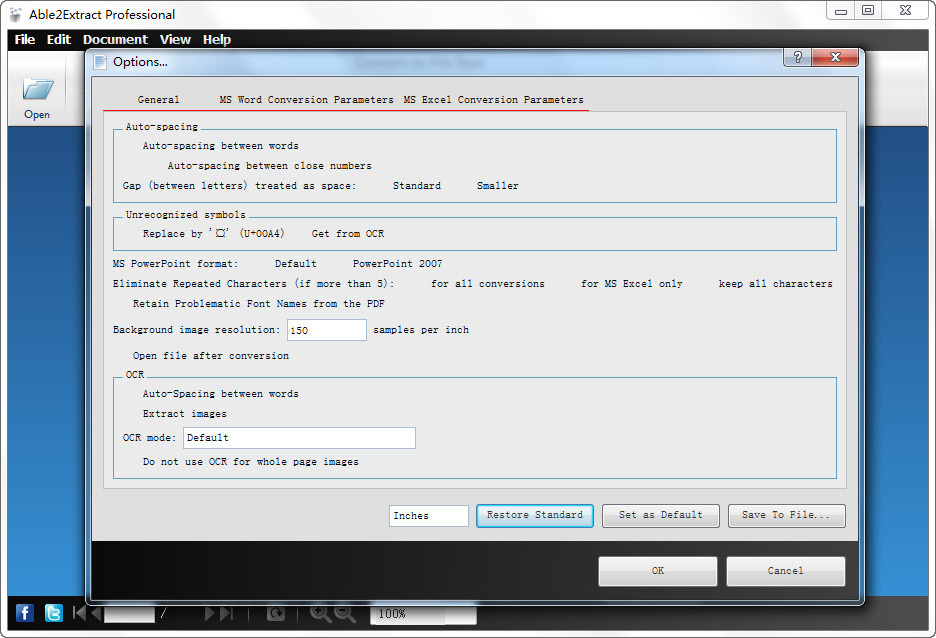936x638 pixels.
Task: Open the Document menu
Action: [115, 39]
